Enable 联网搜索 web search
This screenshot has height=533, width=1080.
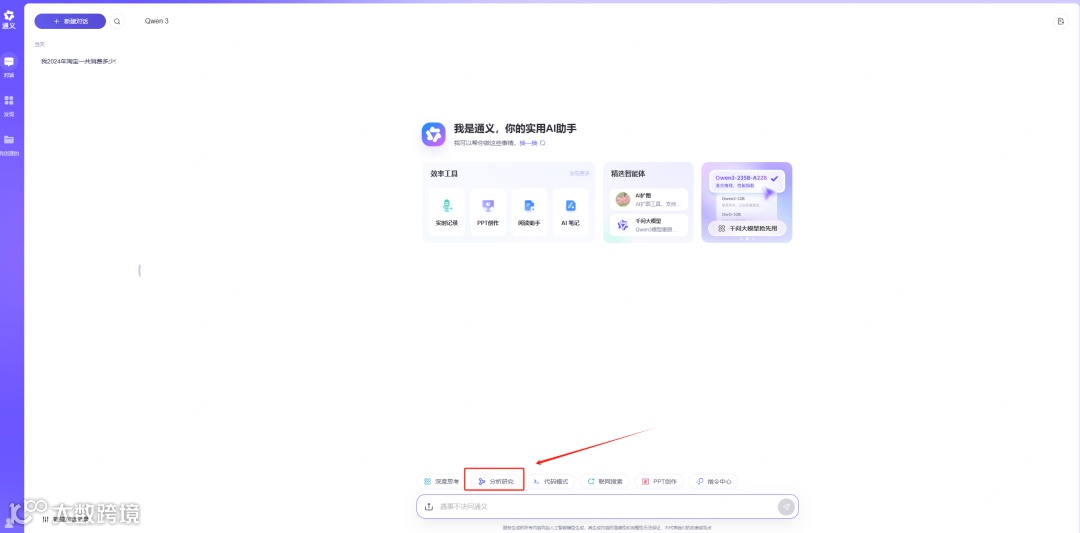604,481
